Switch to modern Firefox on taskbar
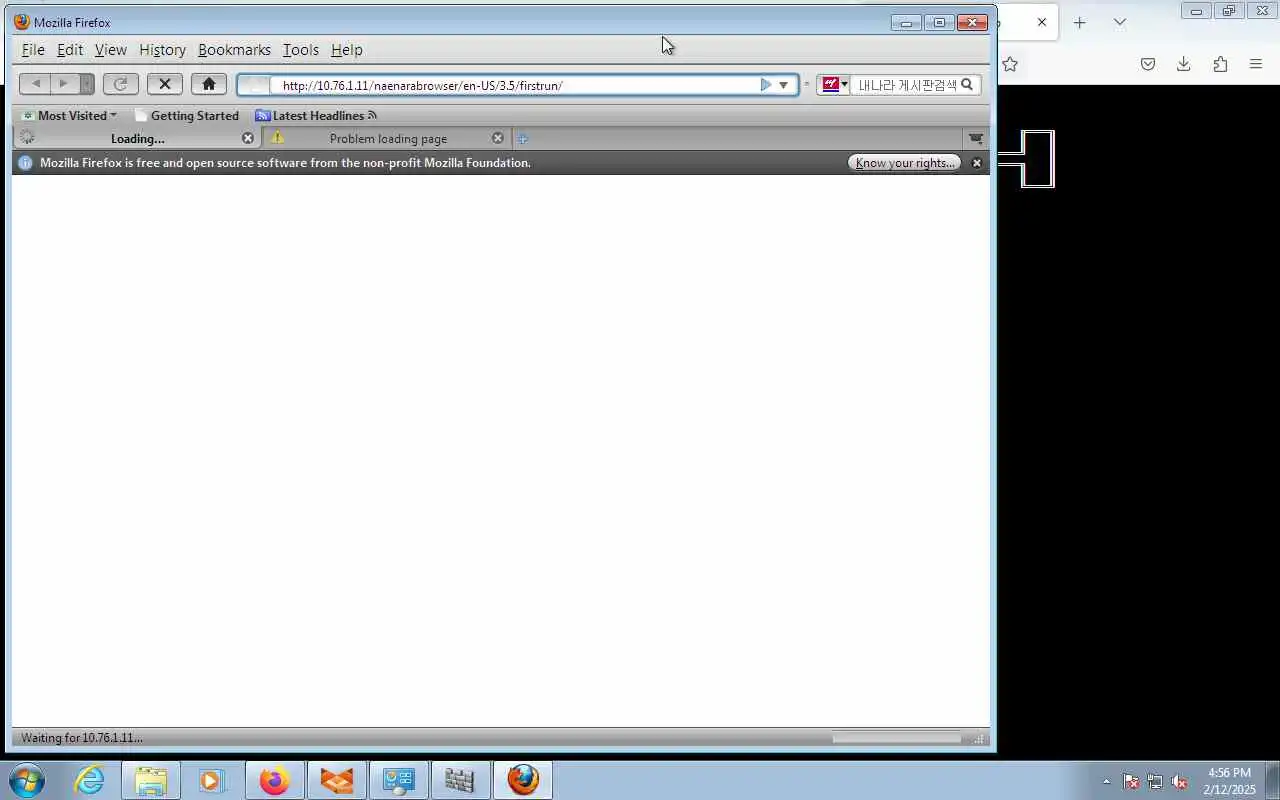 (274, 780)
